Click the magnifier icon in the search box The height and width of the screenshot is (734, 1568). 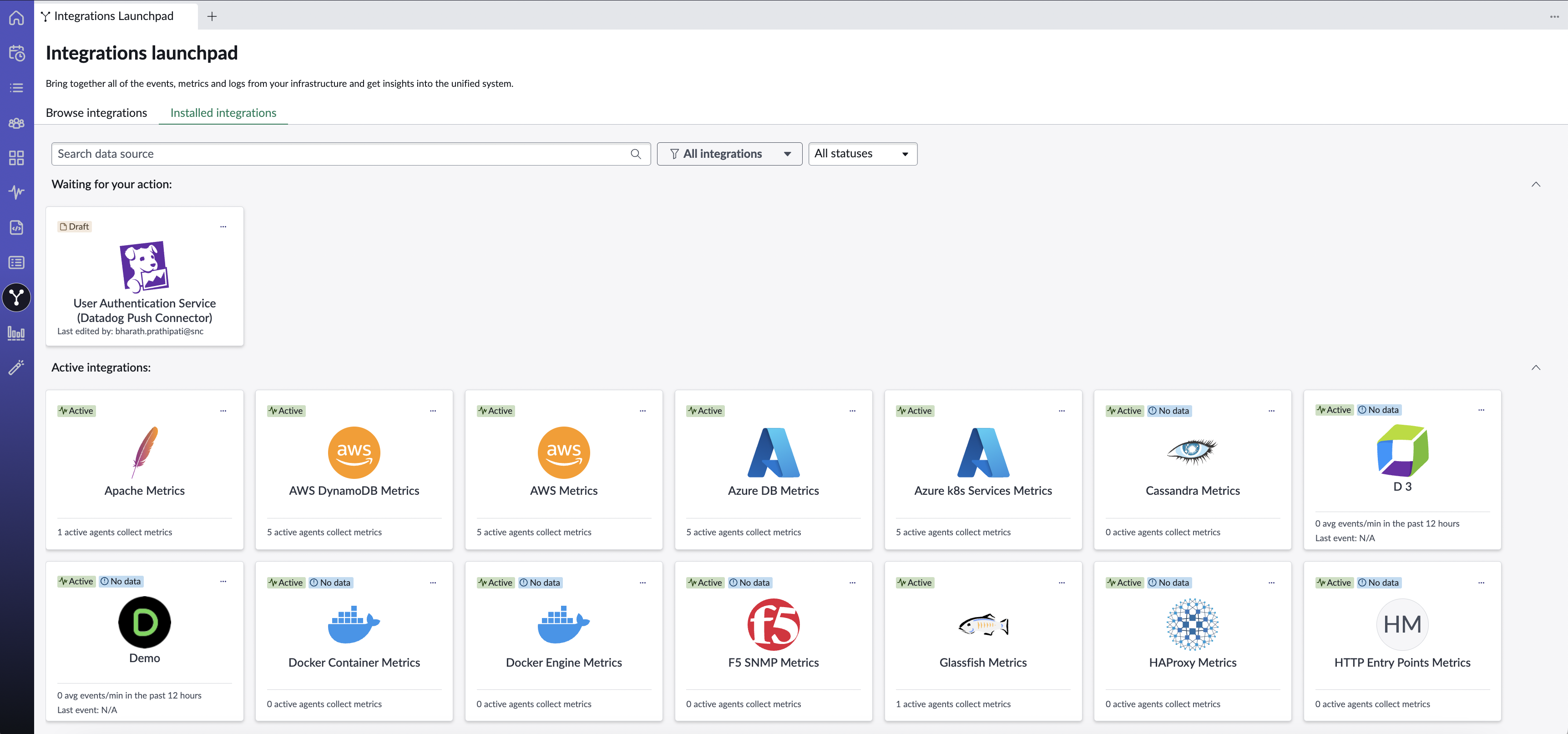[x=636, y=154]
